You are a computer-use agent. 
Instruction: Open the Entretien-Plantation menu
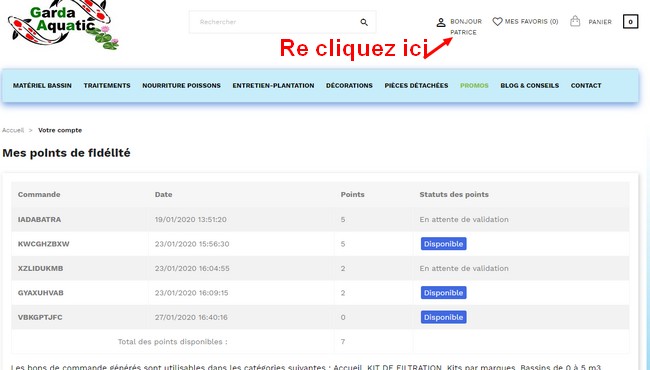tap(273, 85)
